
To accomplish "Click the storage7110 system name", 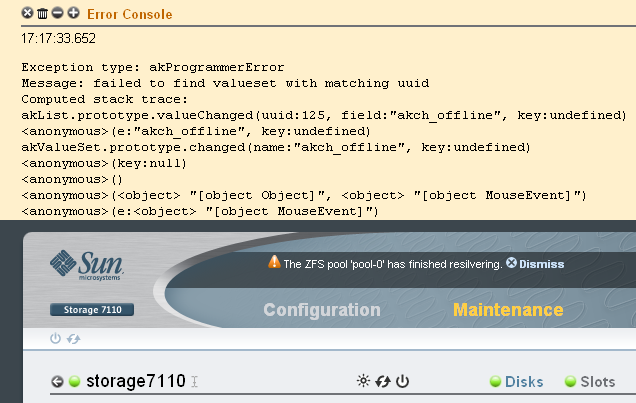I will point(135,381).
